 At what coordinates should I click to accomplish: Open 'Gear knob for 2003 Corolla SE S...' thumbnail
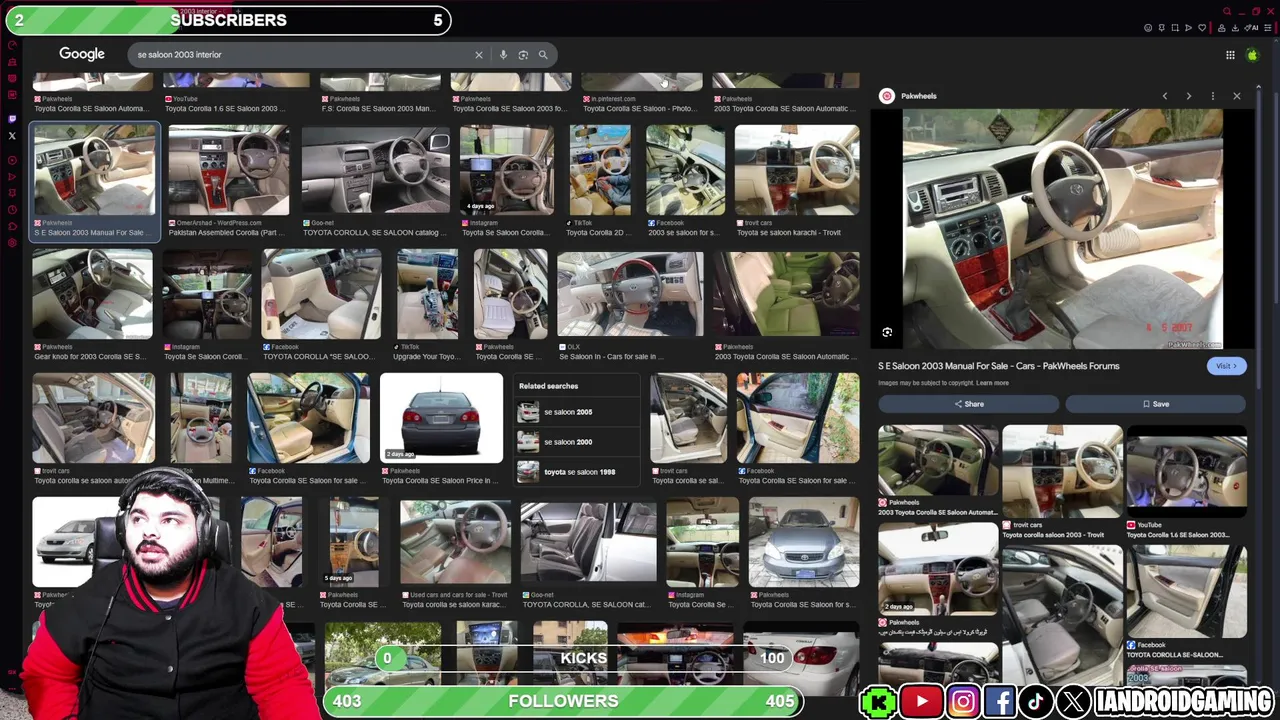92,294
